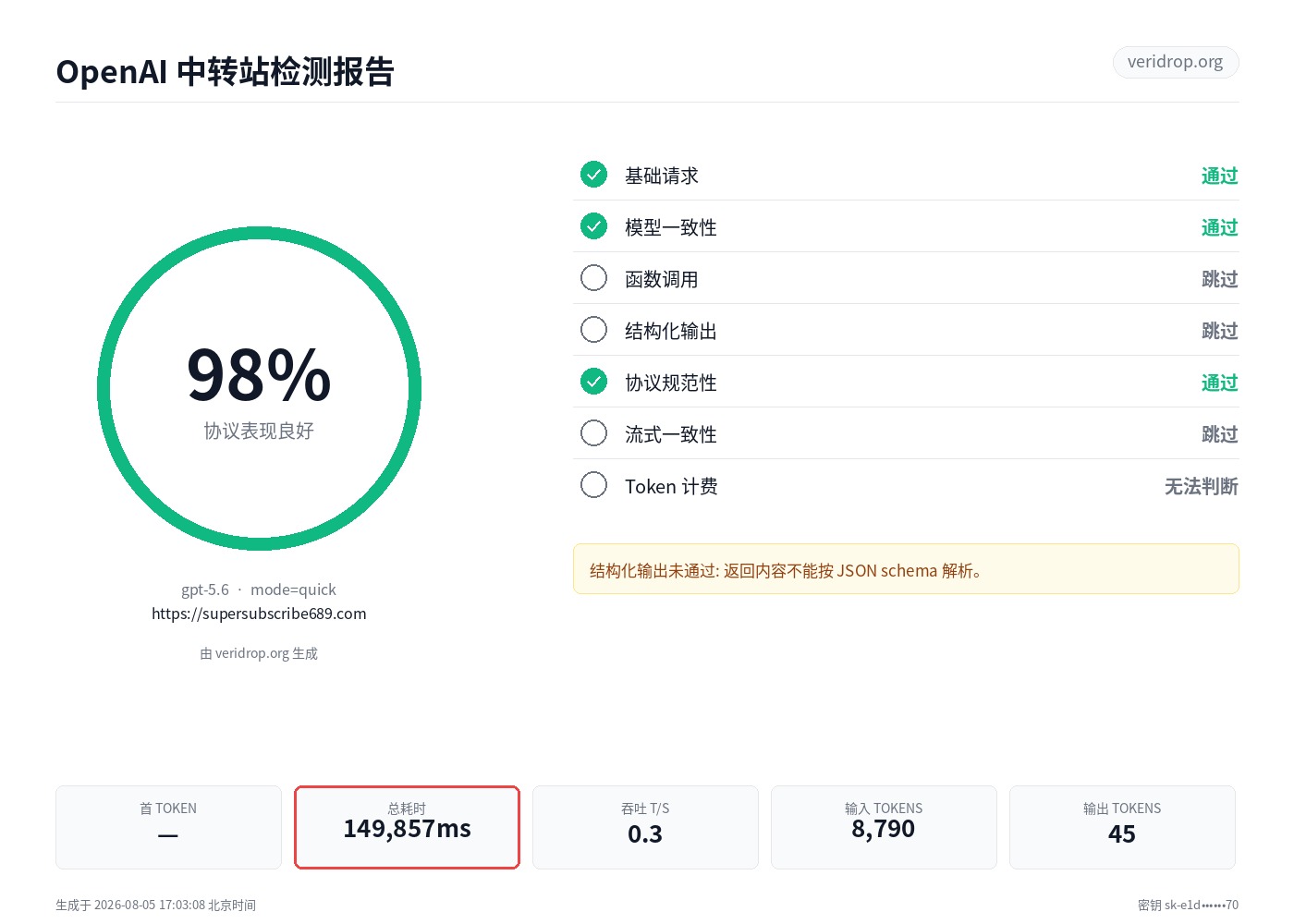Screen dimensions: 1294x924
Task: Click the empty circle icon beside 结构化输出
Action: pos(593,329)
